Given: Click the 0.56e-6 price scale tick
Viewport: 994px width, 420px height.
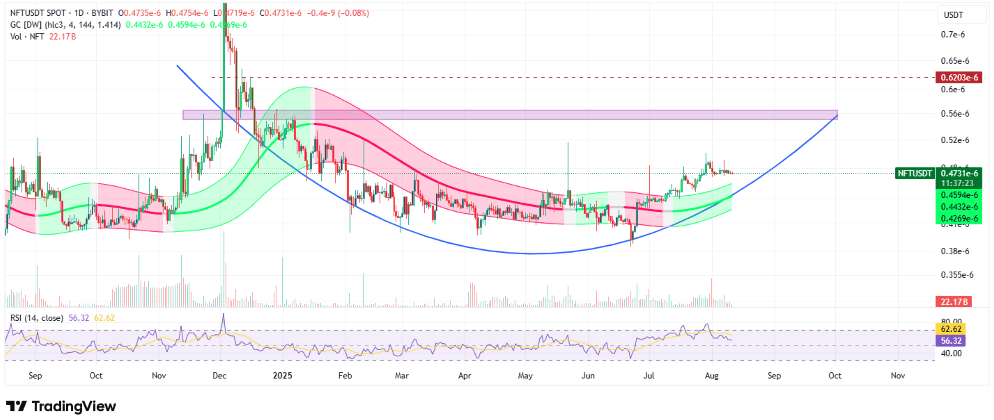Looking at the screenshot, I should 955,114.
